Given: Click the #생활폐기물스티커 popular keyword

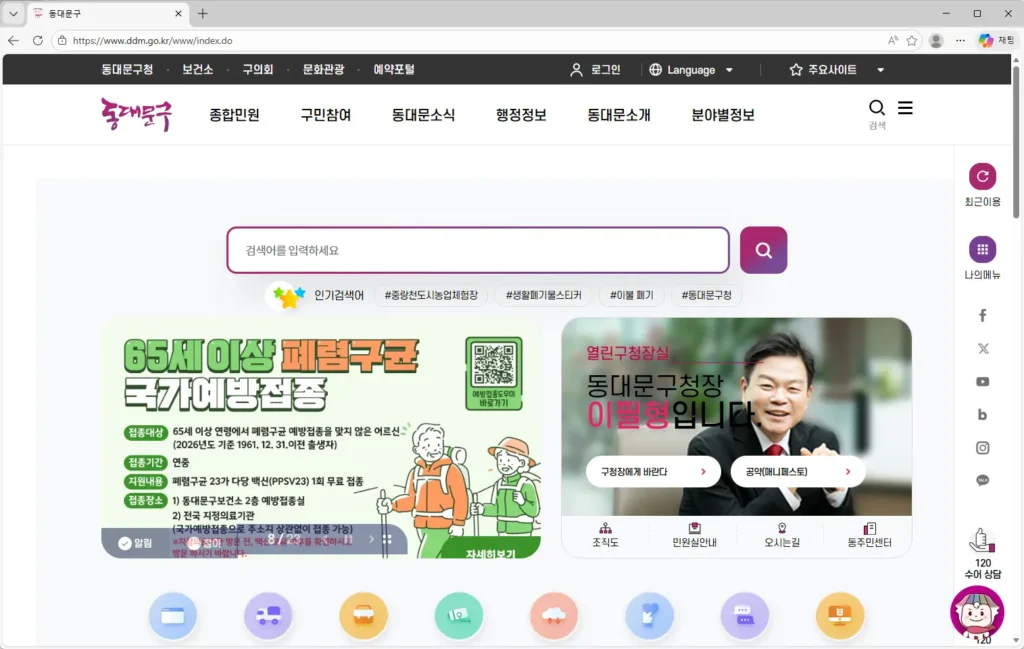Looking at the screenshot, I should tap(543, 296).
